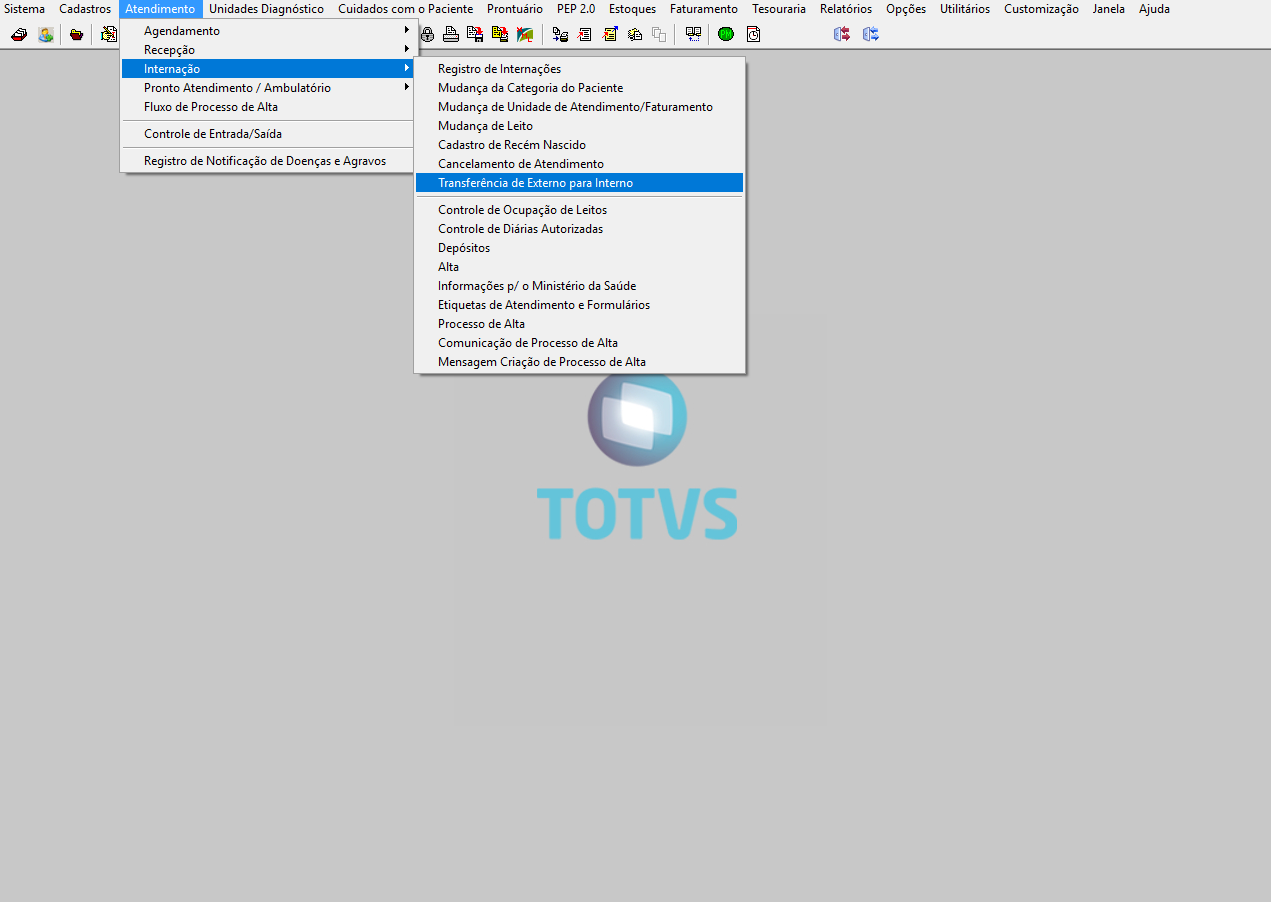Click the patient with plus toolbar icon

tap(46, 34)
